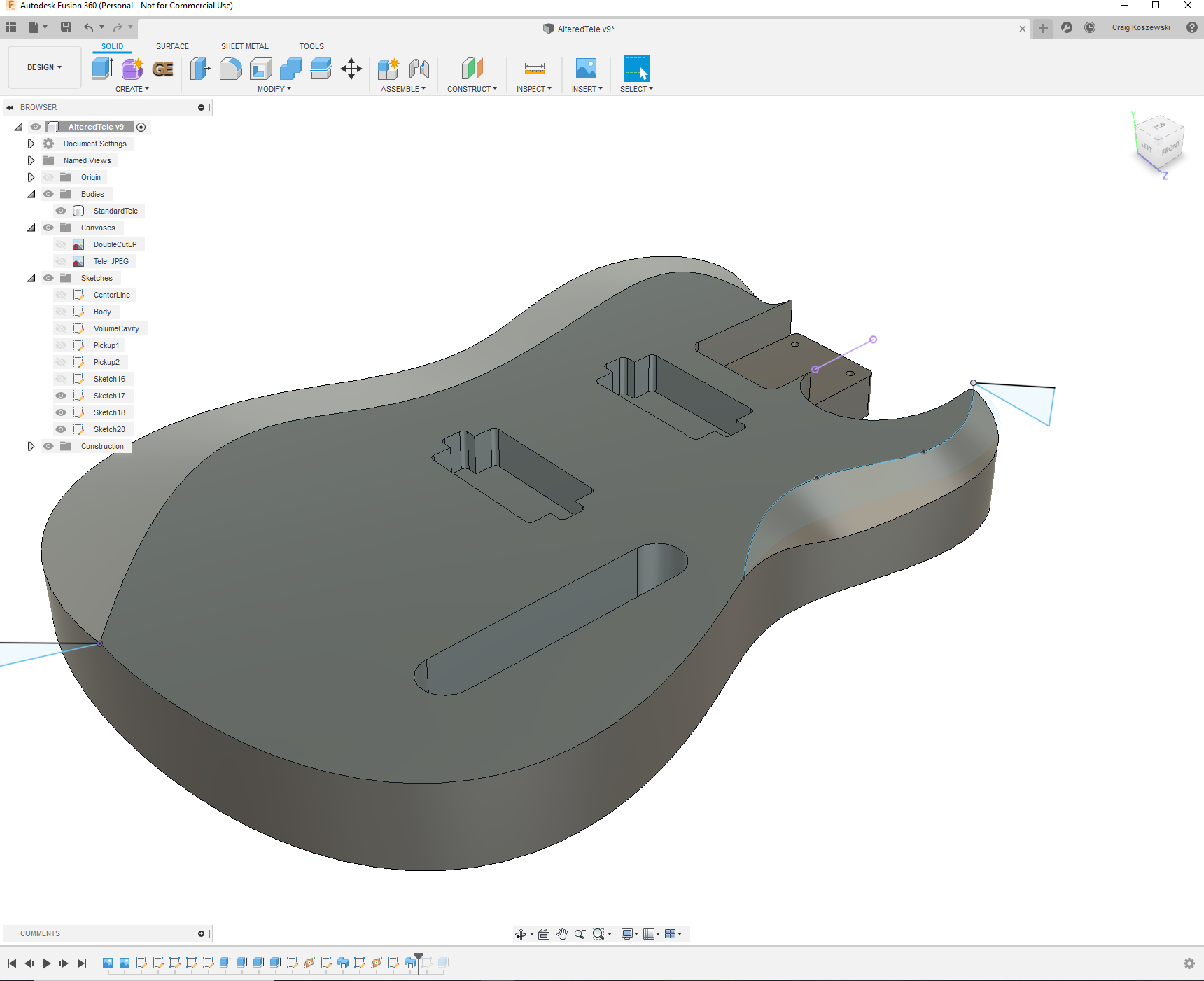Expand the Comments panel
This screenshot has width=1204, height=981.
tap(201, 933)
